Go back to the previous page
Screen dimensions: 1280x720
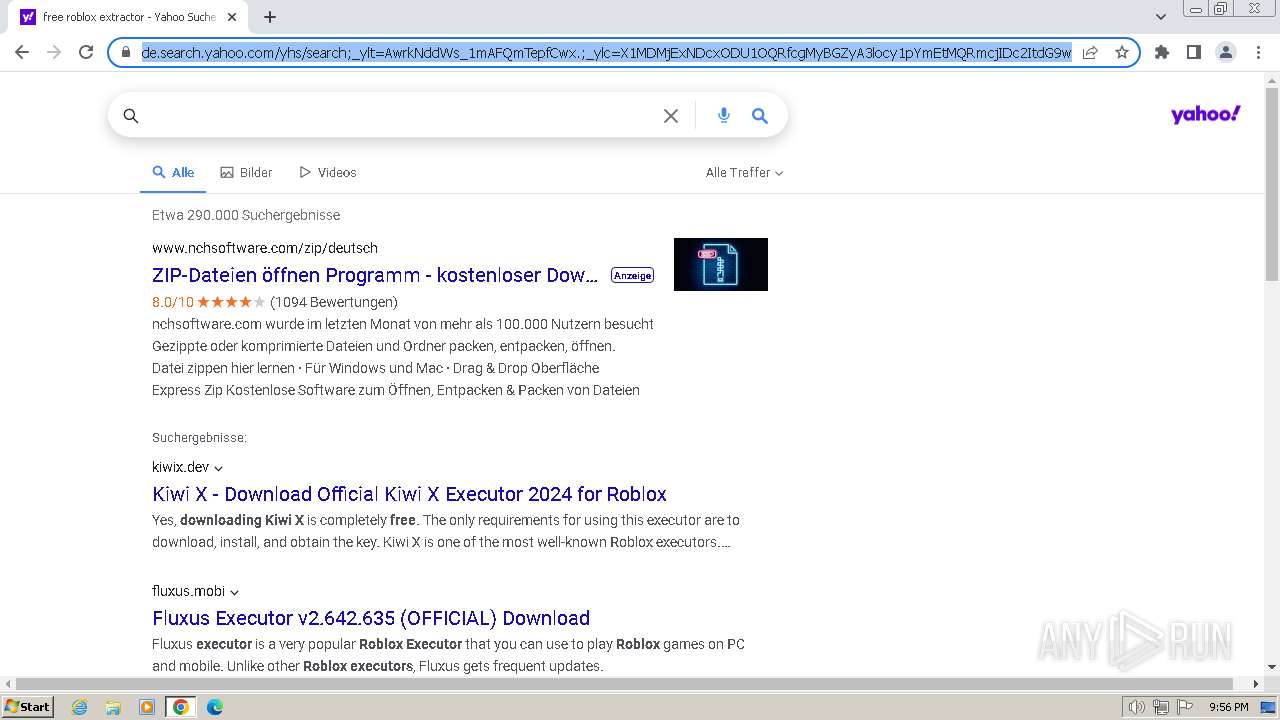22,52
